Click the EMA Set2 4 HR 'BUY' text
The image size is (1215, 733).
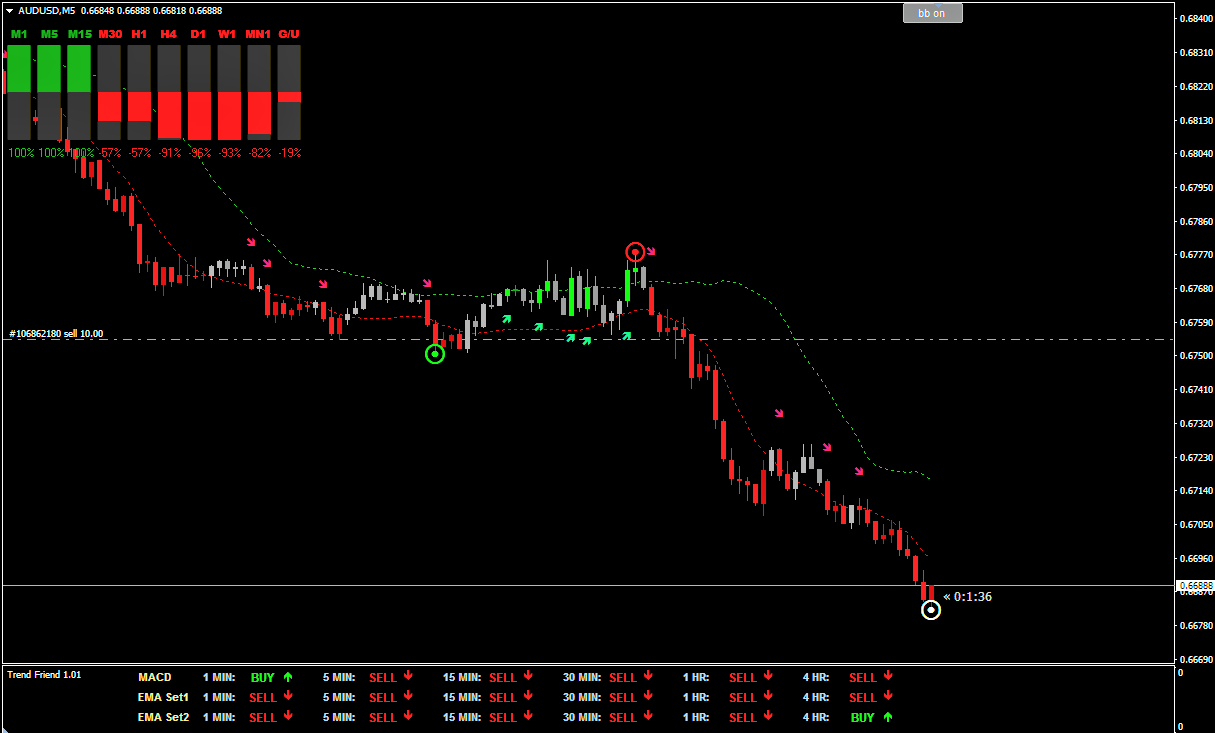tap(863, 717)
